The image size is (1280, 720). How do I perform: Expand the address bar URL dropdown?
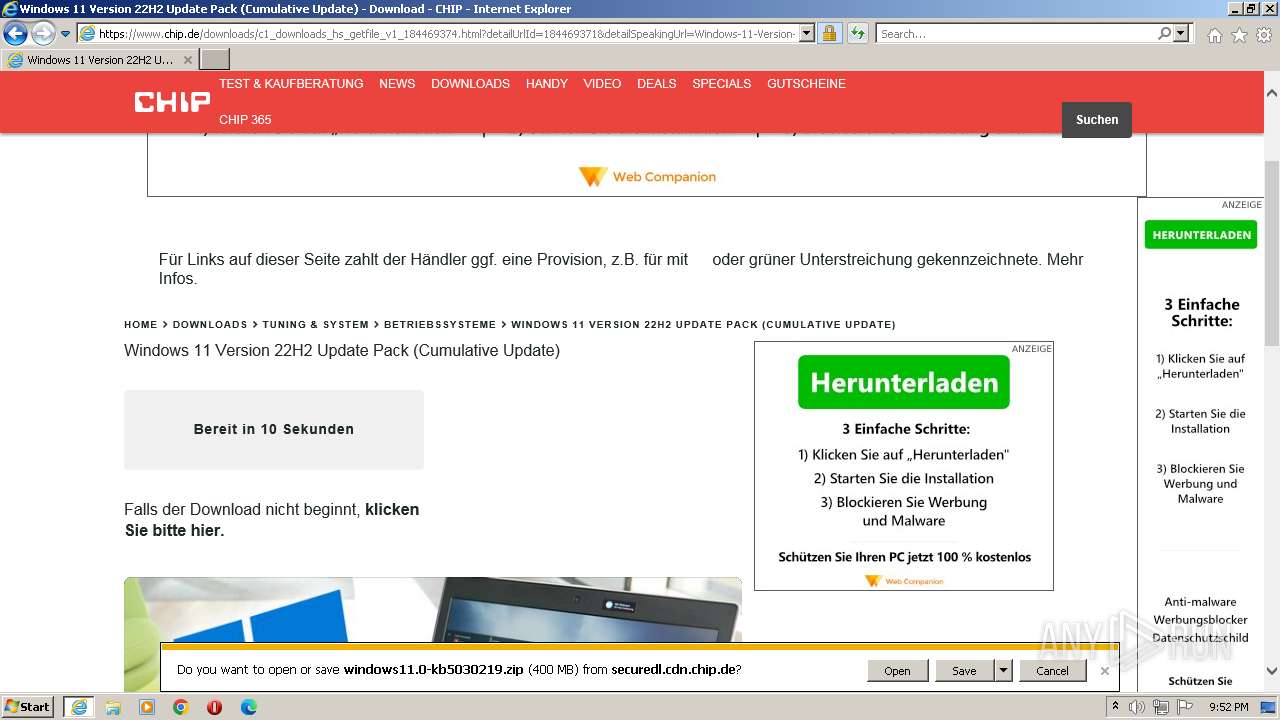coord(806,33)
